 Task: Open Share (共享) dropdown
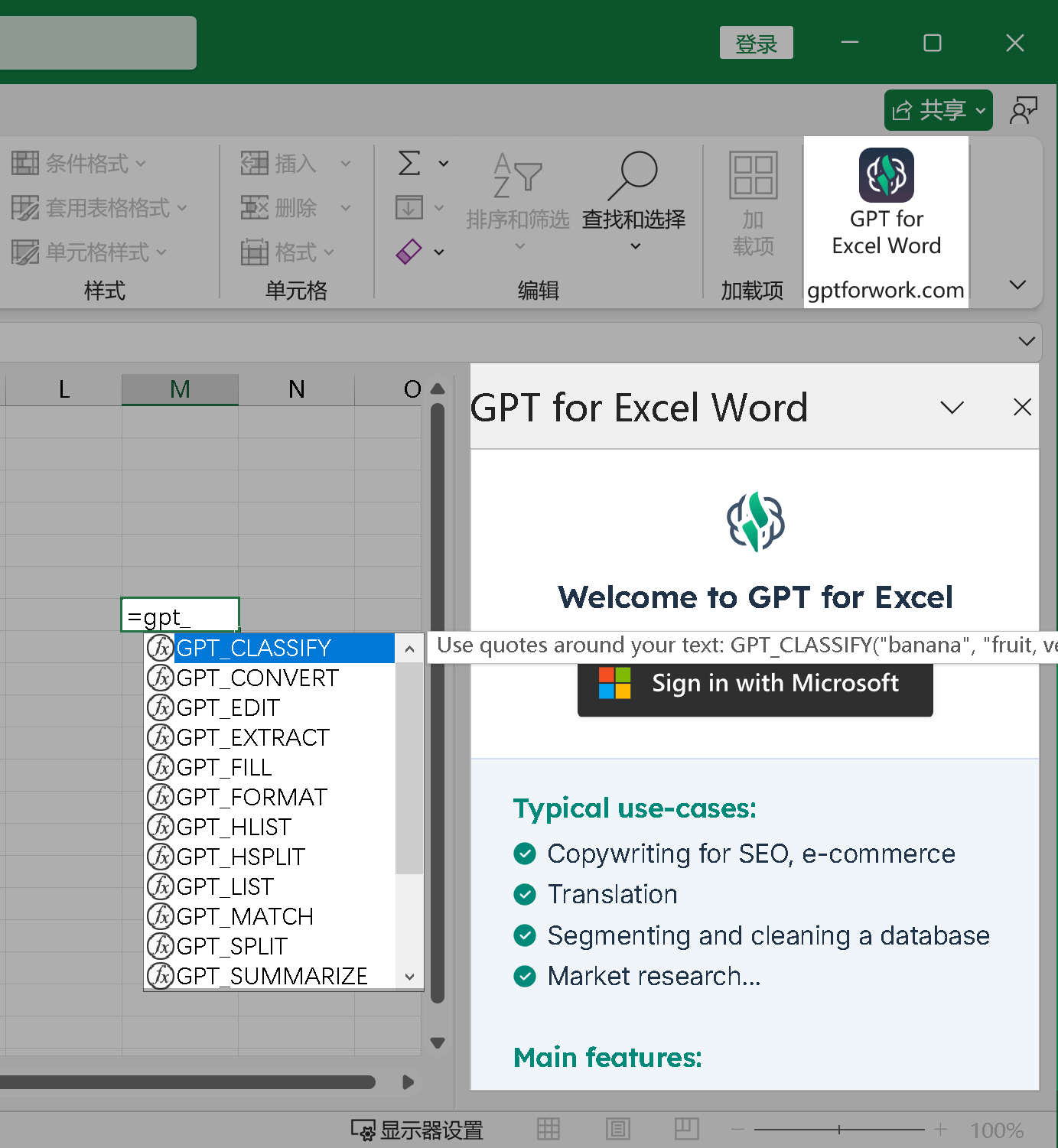[x=939, y=110]
